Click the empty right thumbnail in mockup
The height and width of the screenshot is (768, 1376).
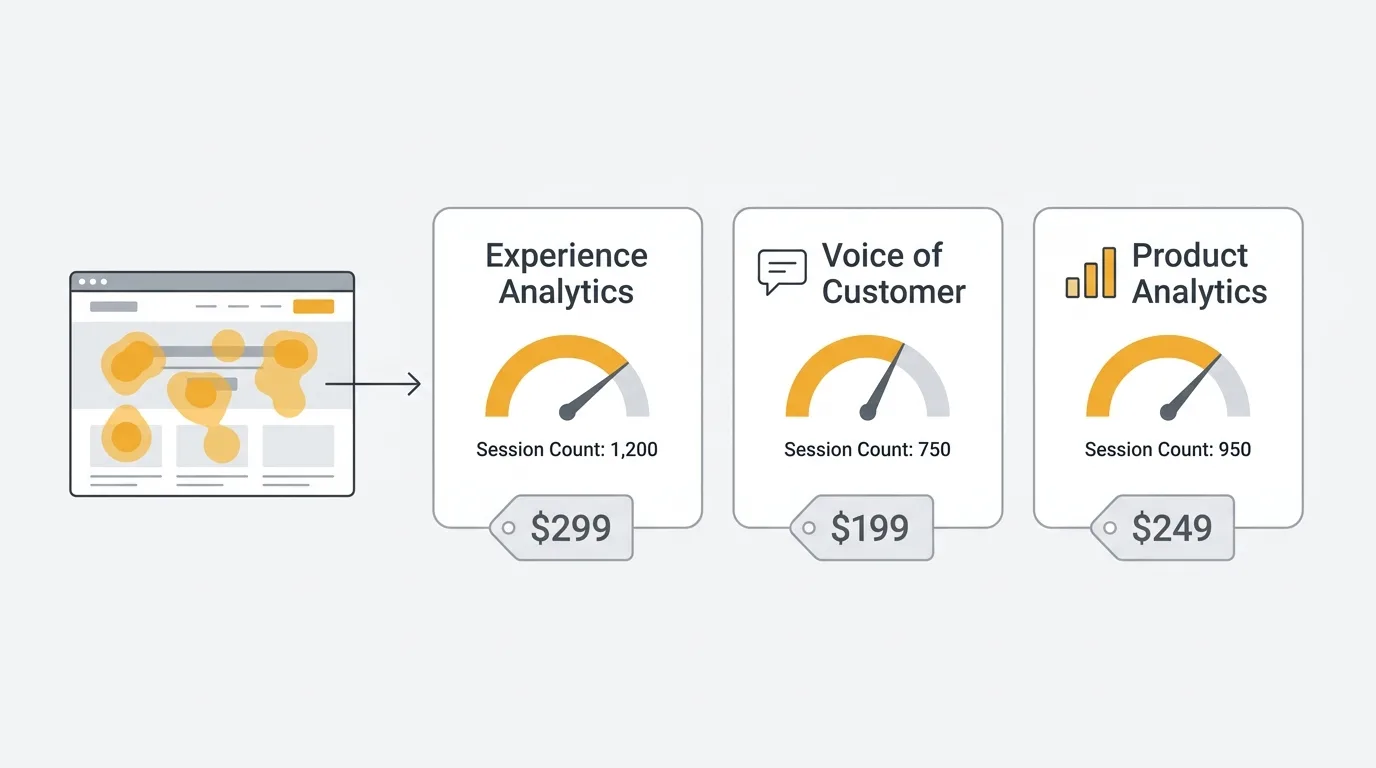pyautogui.click(x=298, y=446)
